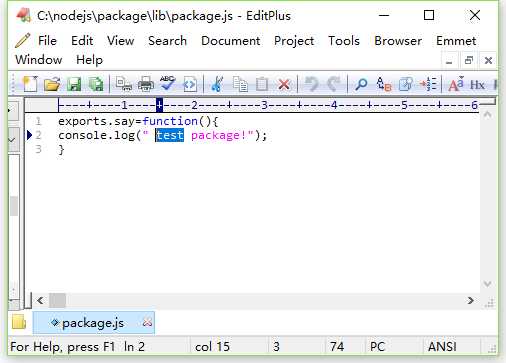This screenshot has width=506, height=363.
Task: Open the Window menu
Action: 39,60
